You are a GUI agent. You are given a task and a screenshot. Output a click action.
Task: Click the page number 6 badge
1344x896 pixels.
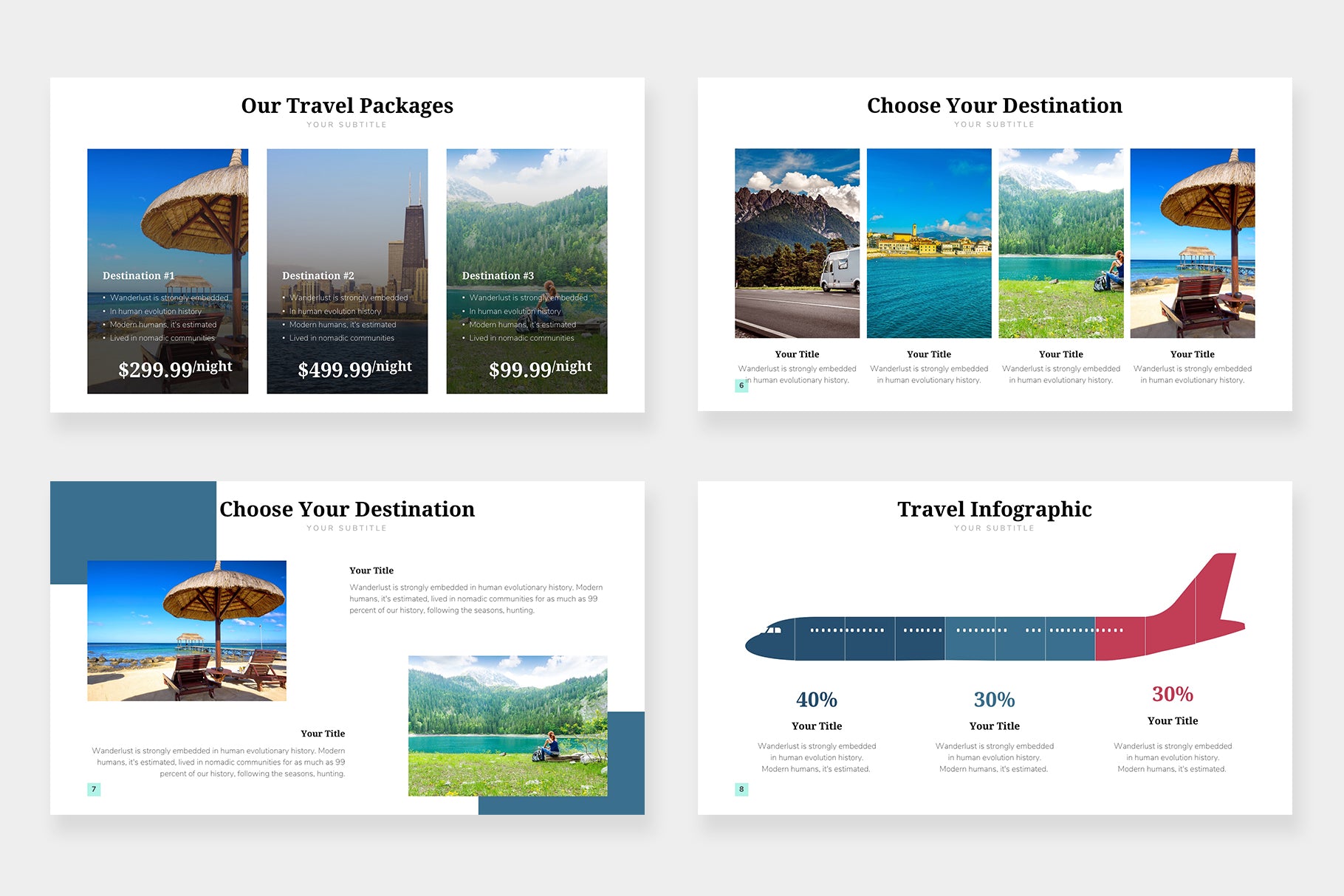[x=741, y=385]
